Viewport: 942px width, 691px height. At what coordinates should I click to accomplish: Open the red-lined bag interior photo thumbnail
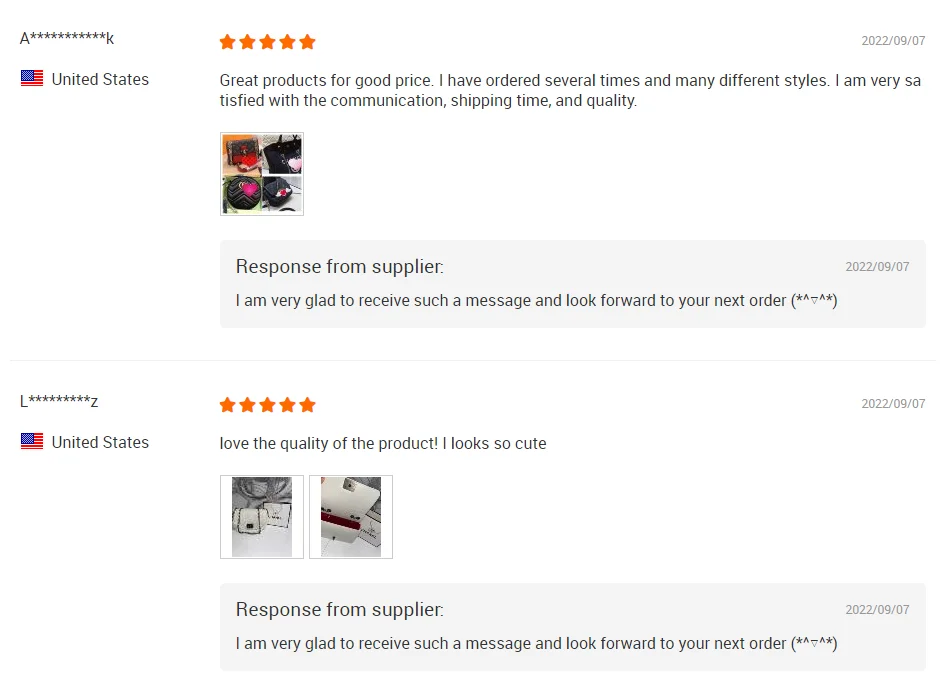coord(351,517)
